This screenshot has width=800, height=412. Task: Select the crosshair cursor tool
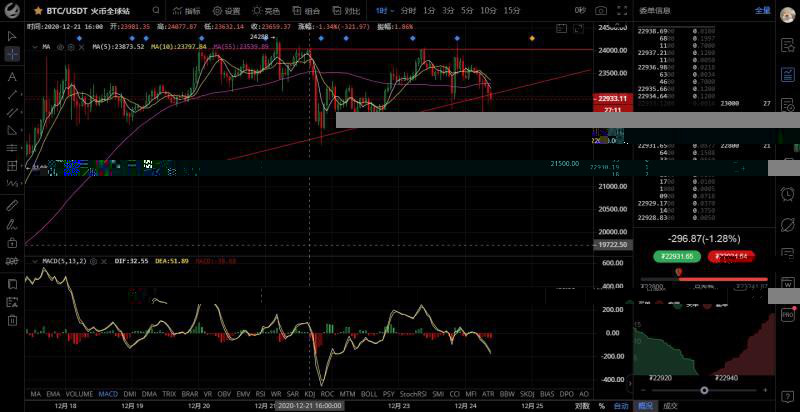pyautogui.click(x=11, y=55)
